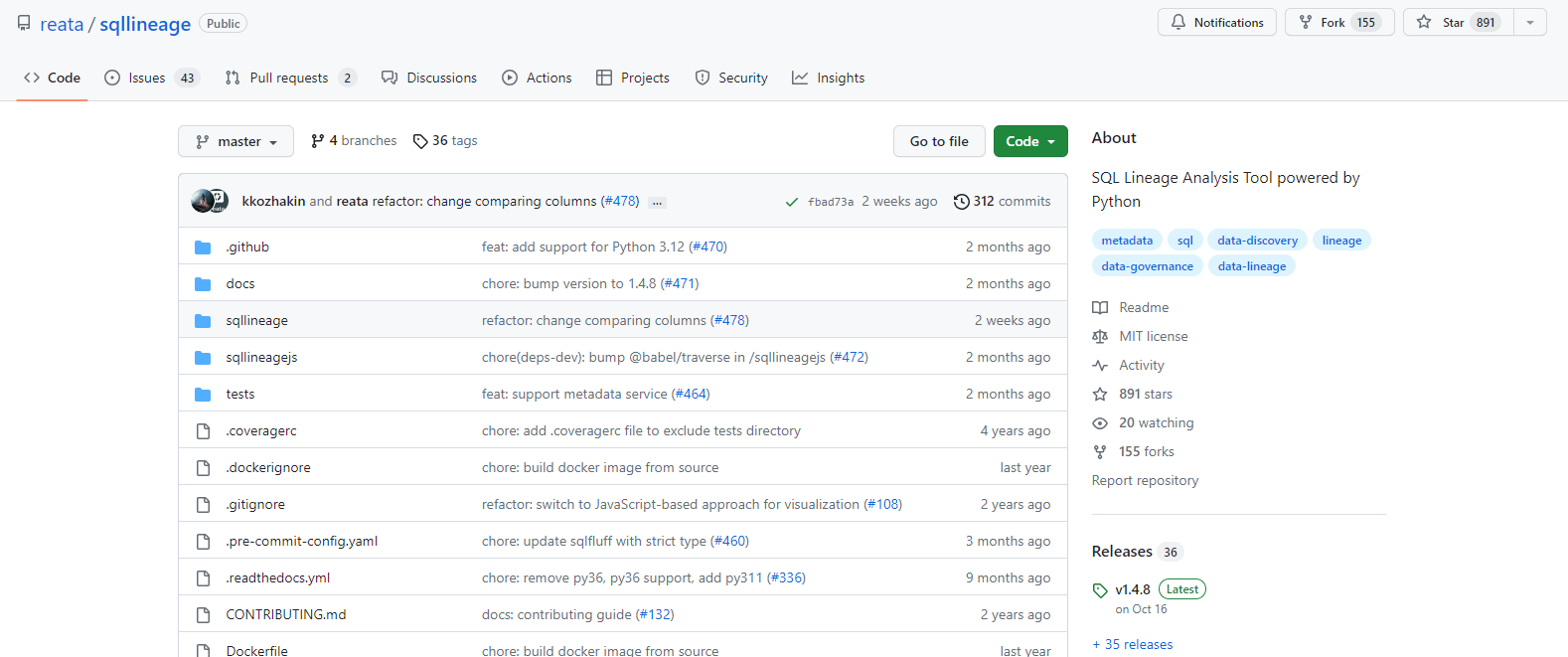Image resolution: width=1568 pixels, height=657 pixels.
Task: Click the Fork repository icon
Action: [x=1306, y=22]
